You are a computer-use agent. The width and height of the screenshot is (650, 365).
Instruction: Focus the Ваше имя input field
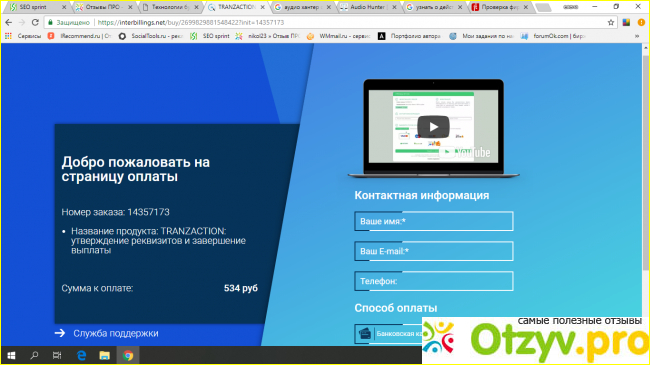pos(434,221)
